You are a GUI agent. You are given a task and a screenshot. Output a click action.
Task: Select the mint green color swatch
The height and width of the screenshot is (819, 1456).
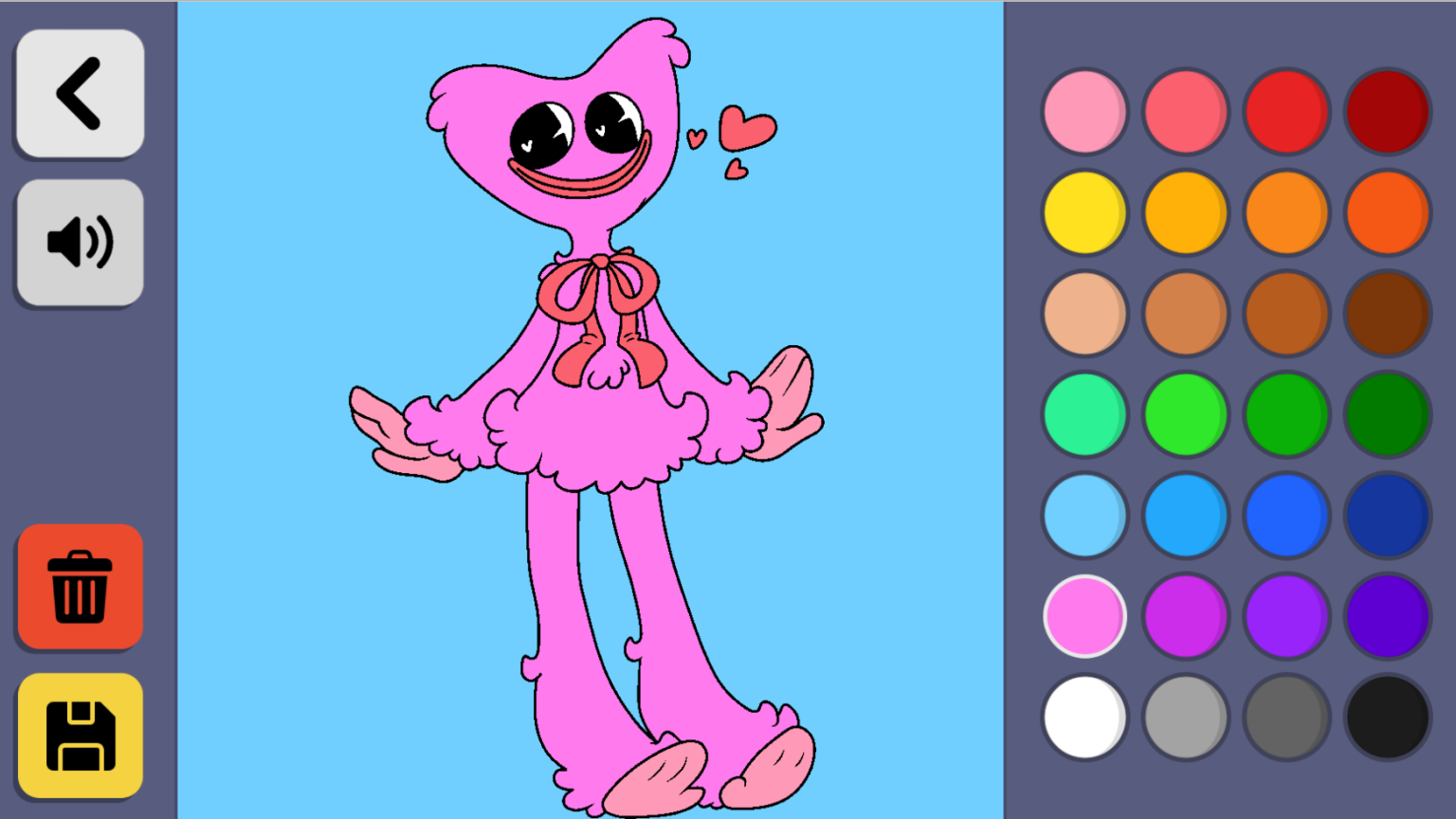(1084, 415)
